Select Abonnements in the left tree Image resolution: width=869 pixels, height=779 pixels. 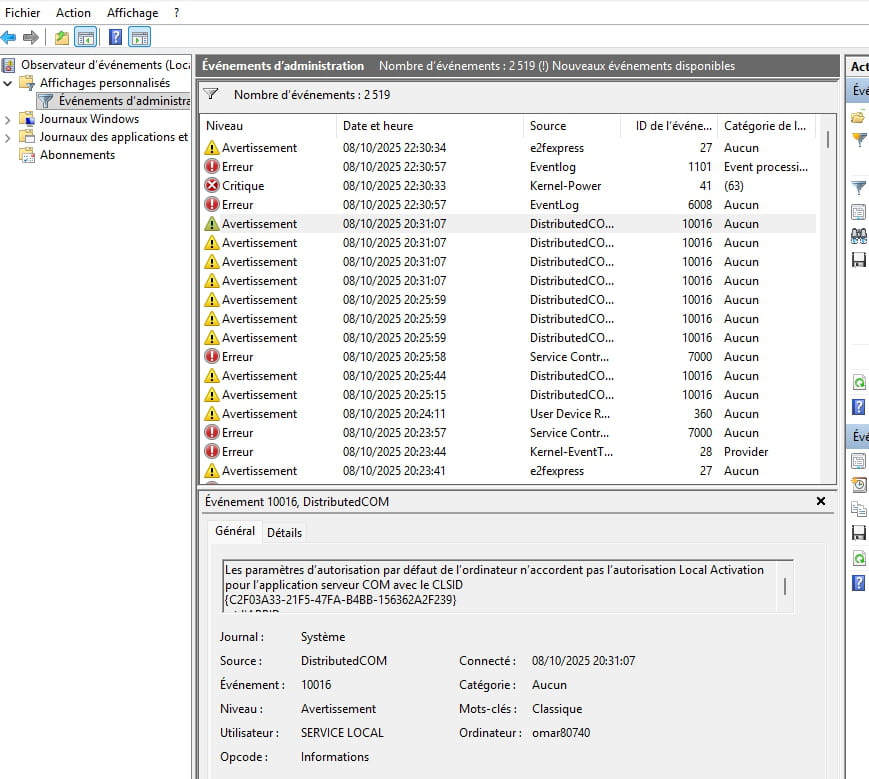click(x=77, y=155)
